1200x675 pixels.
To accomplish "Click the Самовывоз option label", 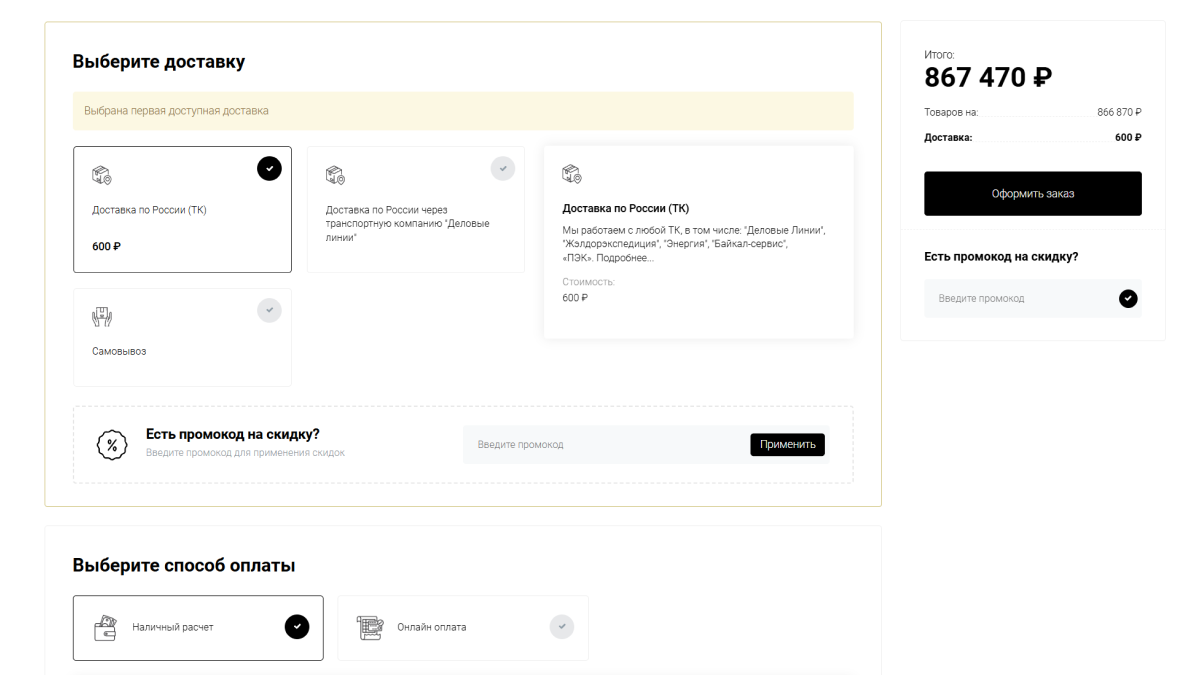I will 119,351.
